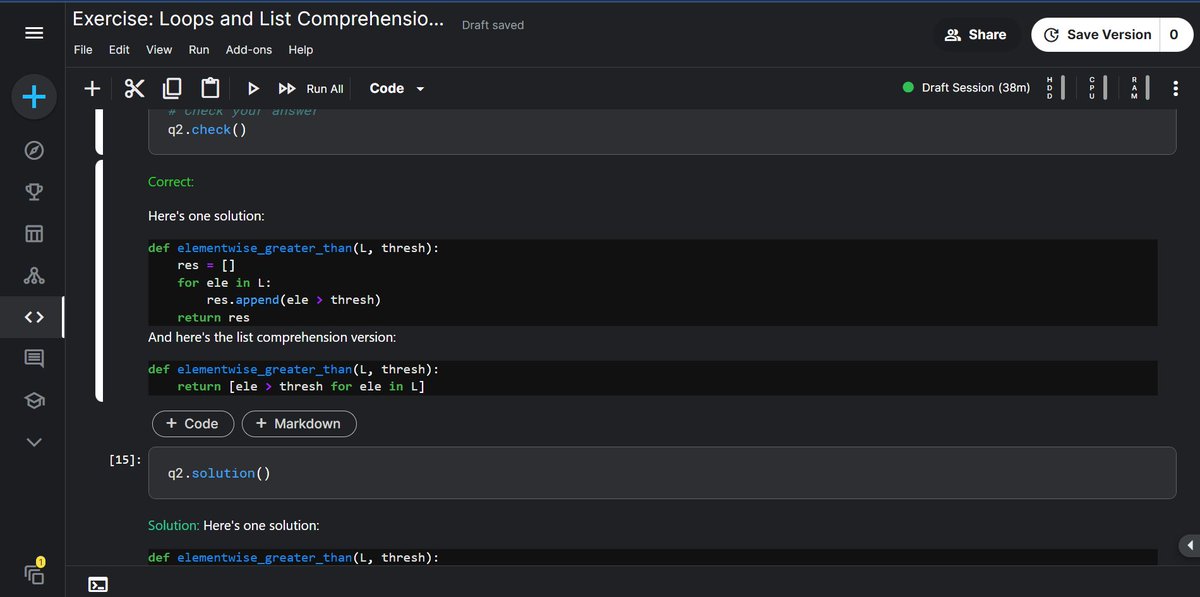Open Competitions trophy icon in sidebar
The height and width of the screenshot is (597, 1200).
point(33,193)
